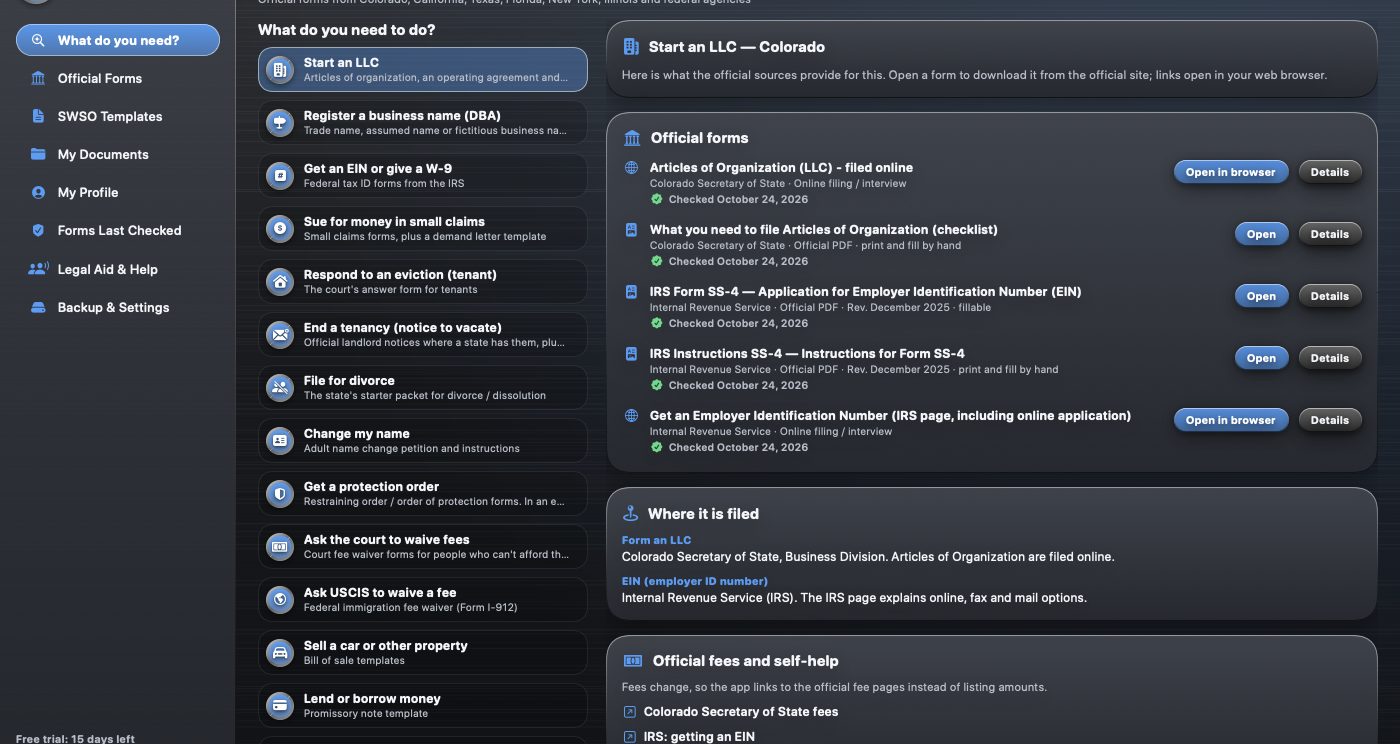Open Get an EIN page in browser
This screenshot has height=744, width=1400.
tap(1230, 420)
